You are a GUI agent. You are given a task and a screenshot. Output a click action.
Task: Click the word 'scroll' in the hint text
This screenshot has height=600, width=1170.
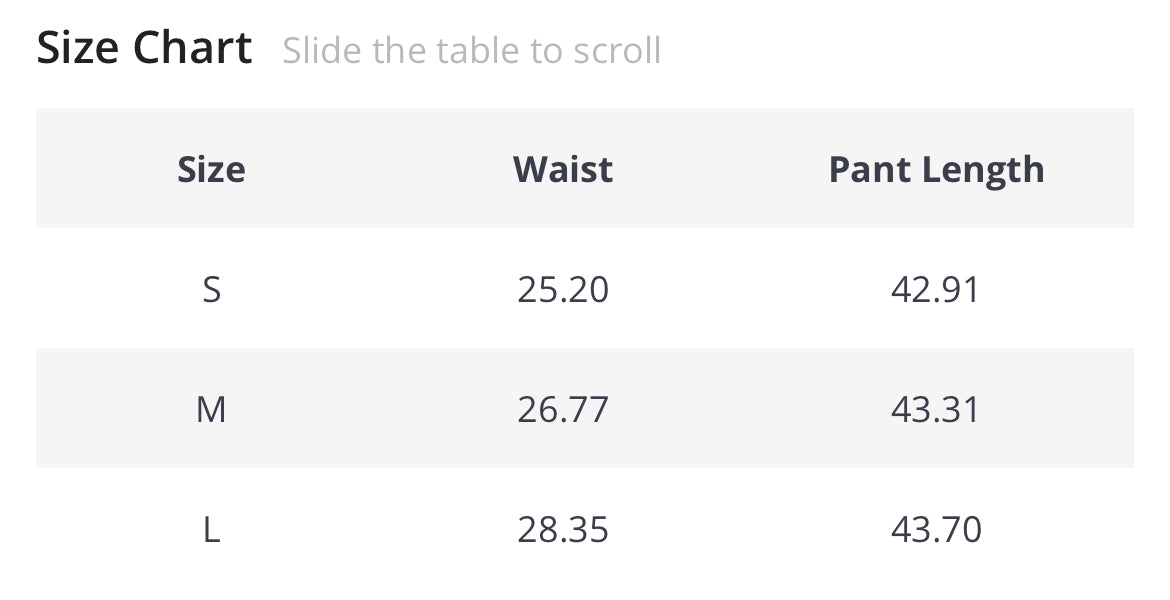[612, 50]
